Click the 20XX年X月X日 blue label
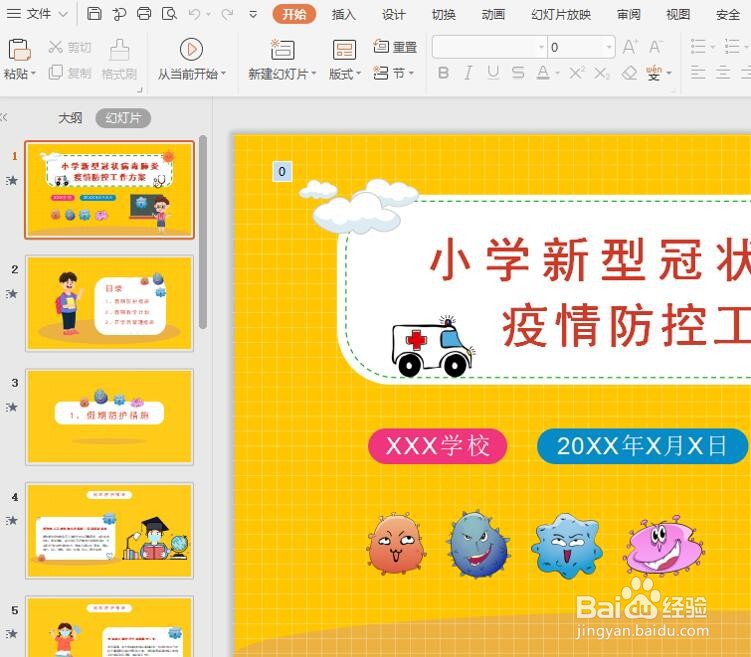The height and width of the screenshot is (657, 751). point(642,446)
